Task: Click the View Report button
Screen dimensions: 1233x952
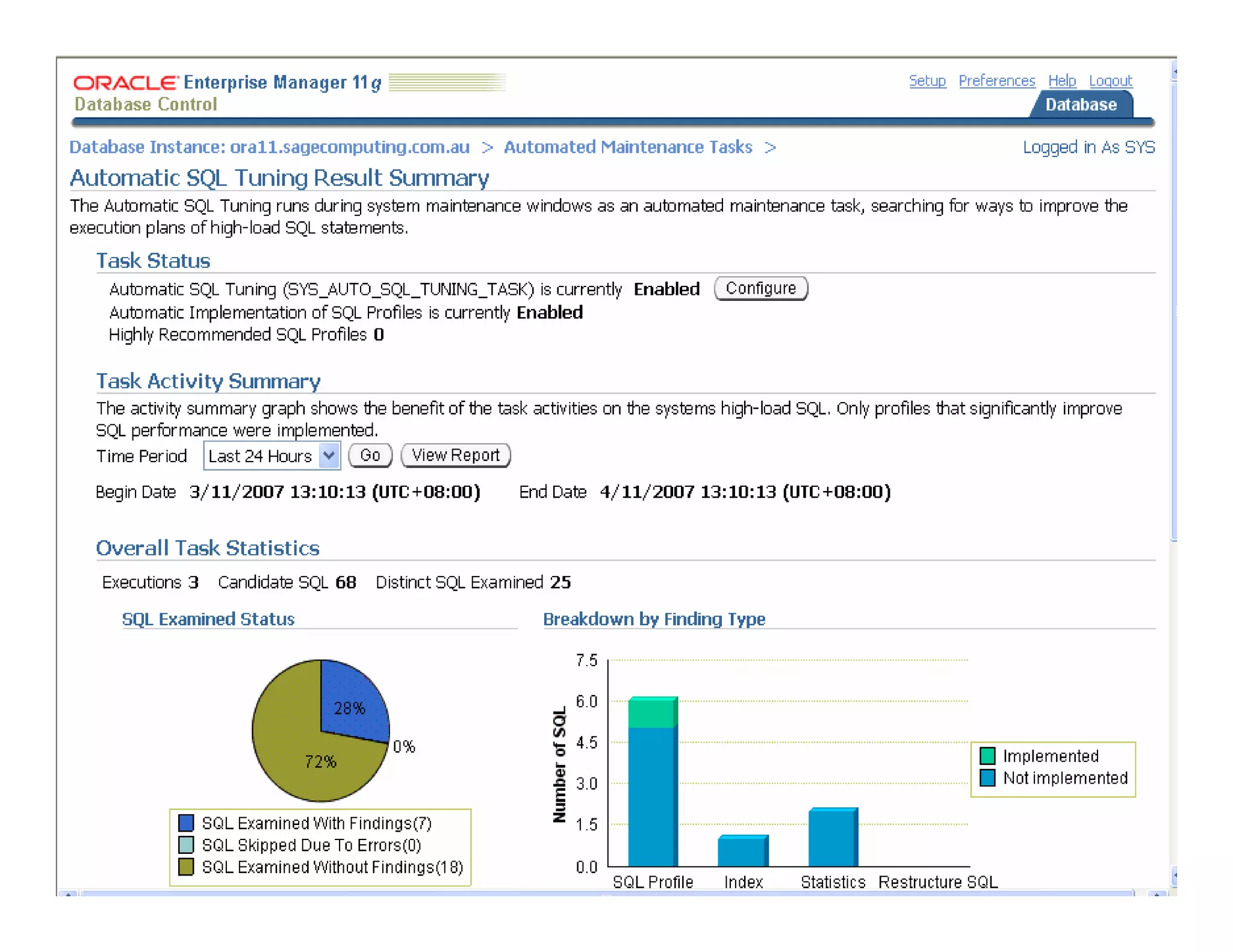Action: pos(455,456)
